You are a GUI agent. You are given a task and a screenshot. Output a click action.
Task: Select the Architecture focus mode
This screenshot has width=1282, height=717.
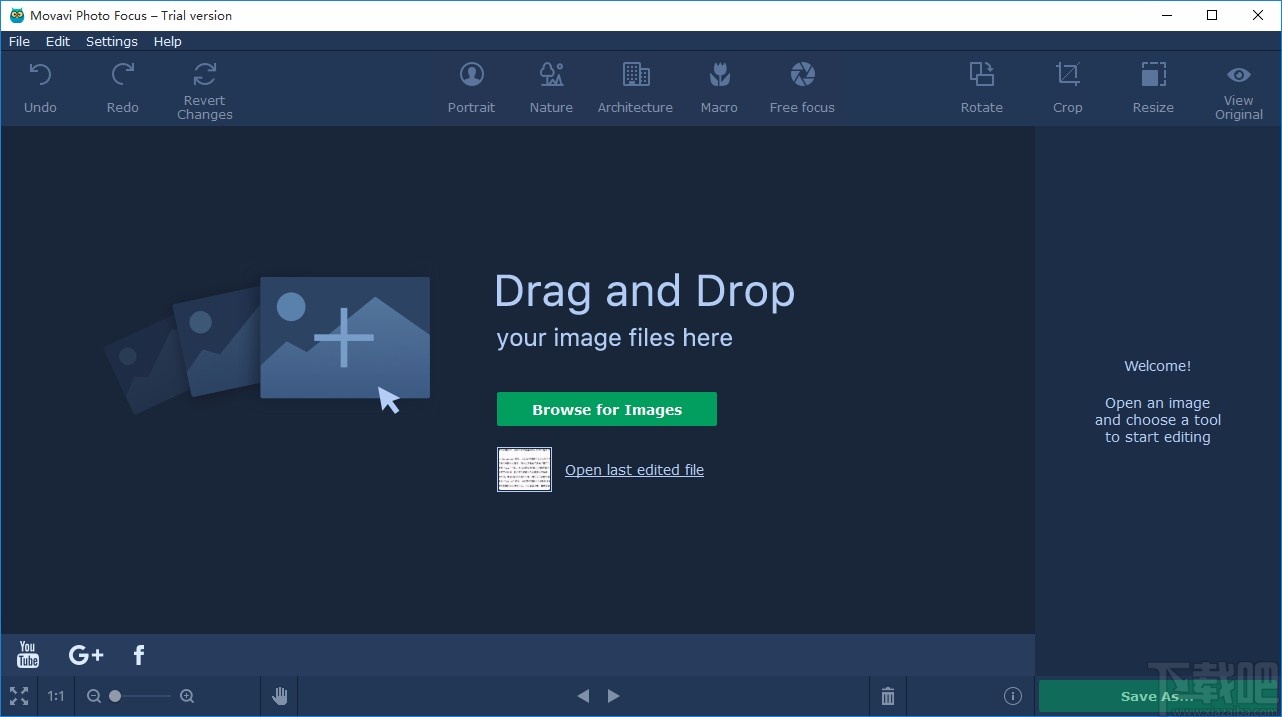coord(636,75)
